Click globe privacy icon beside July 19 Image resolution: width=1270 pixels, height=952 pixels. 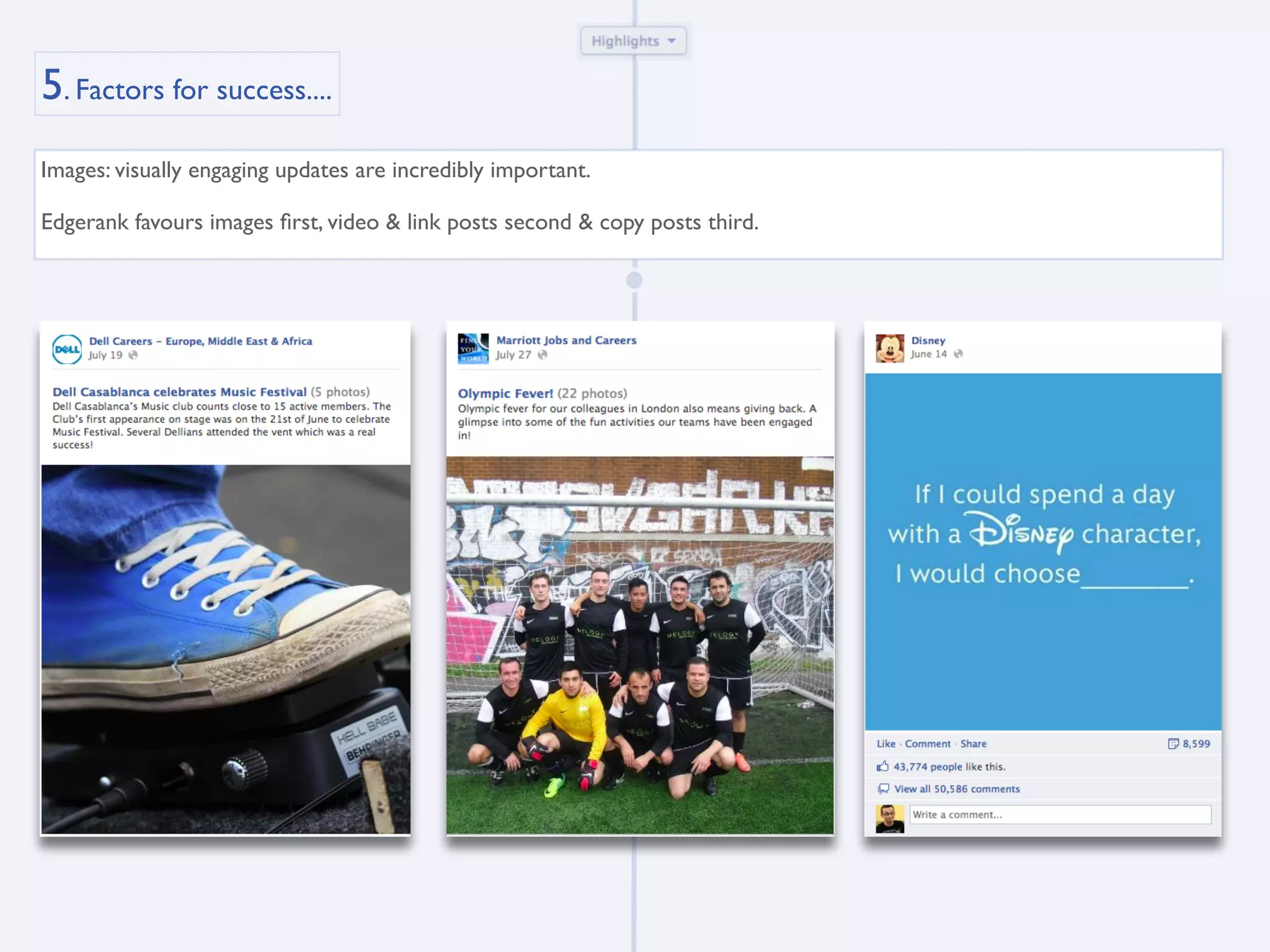pyautogui.click(x=133, y=355)
